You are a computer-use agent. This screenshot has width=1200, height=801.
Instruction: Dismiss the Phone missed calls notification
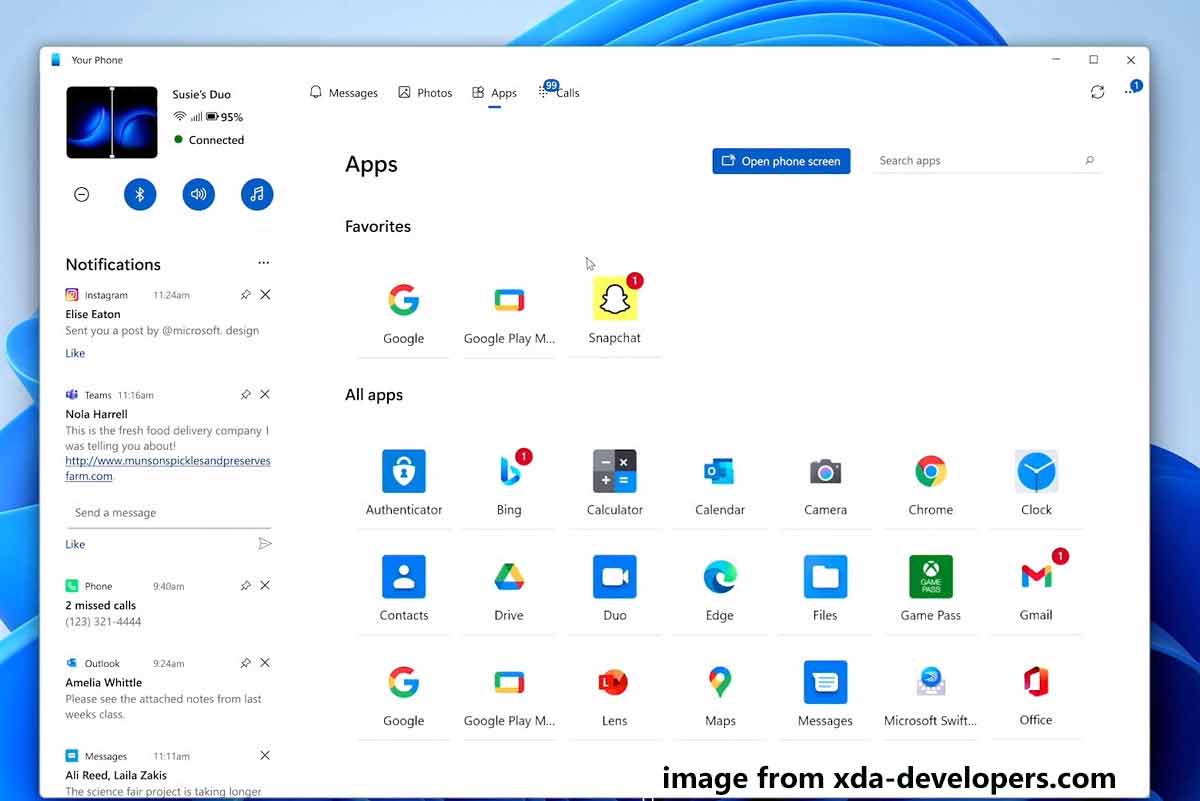coord(265,586)
